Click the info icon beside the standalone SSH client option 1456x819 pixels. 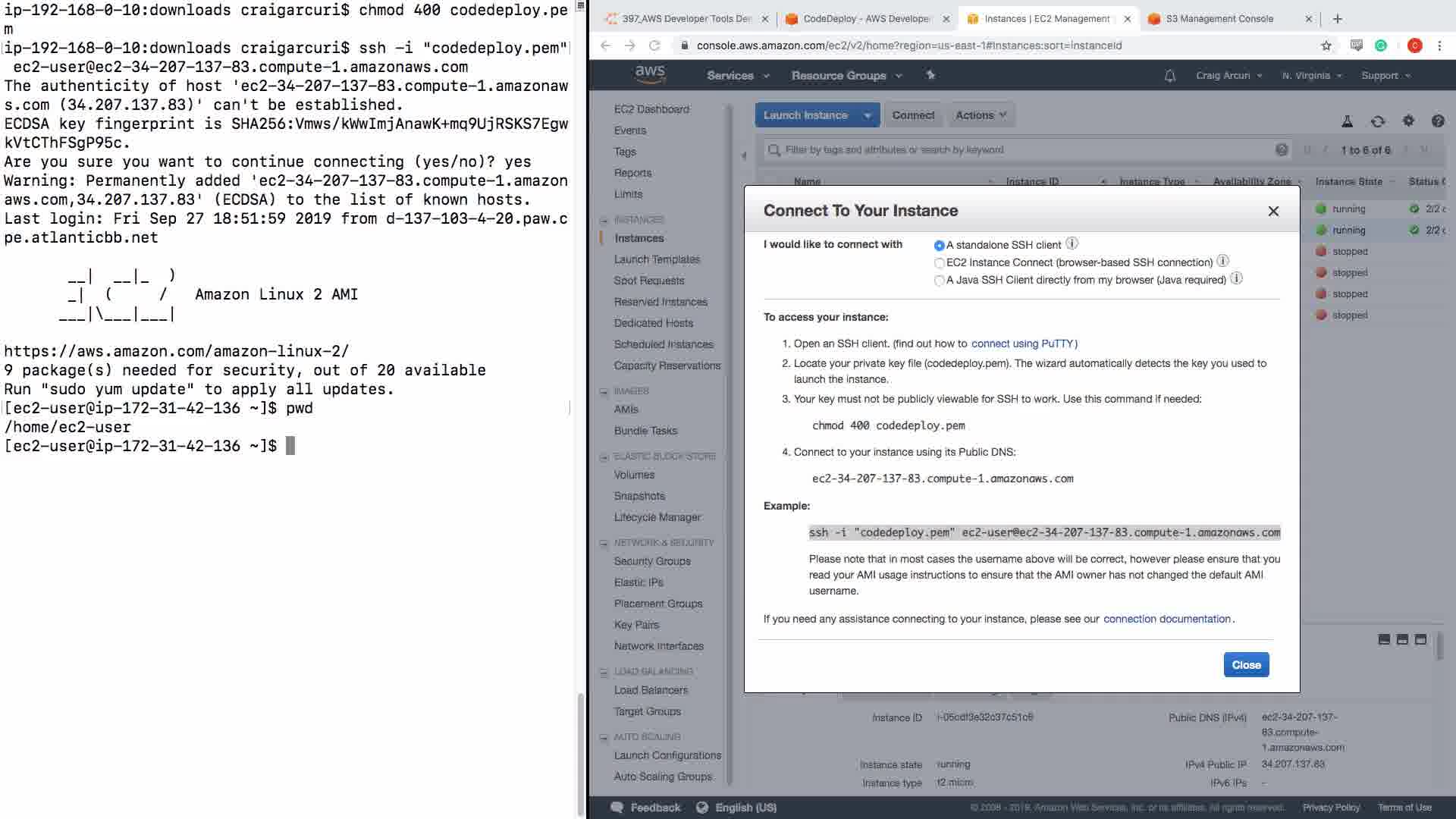pos(1072,243)
